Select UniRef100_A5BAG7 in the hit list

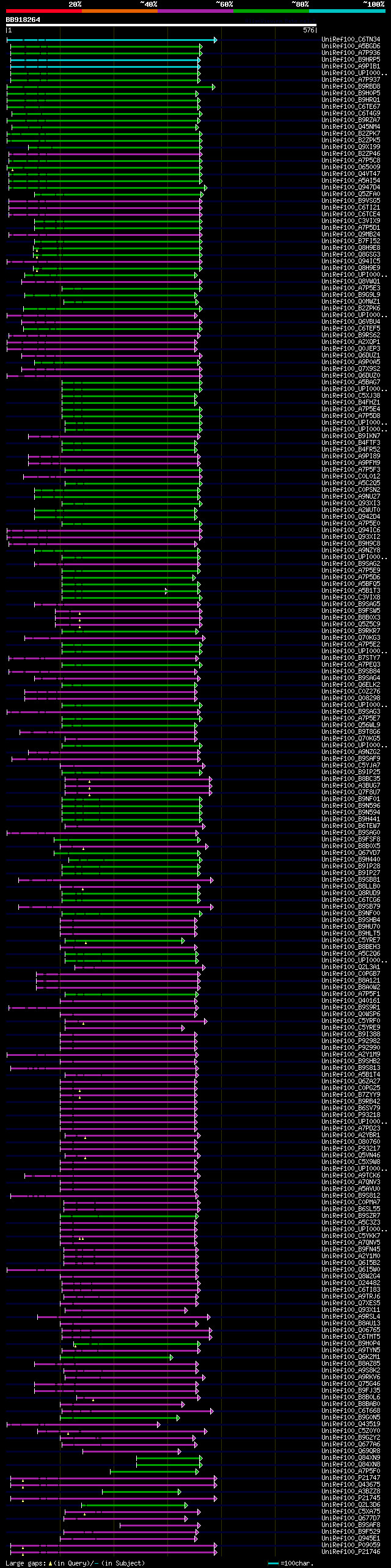coord(351,383)
